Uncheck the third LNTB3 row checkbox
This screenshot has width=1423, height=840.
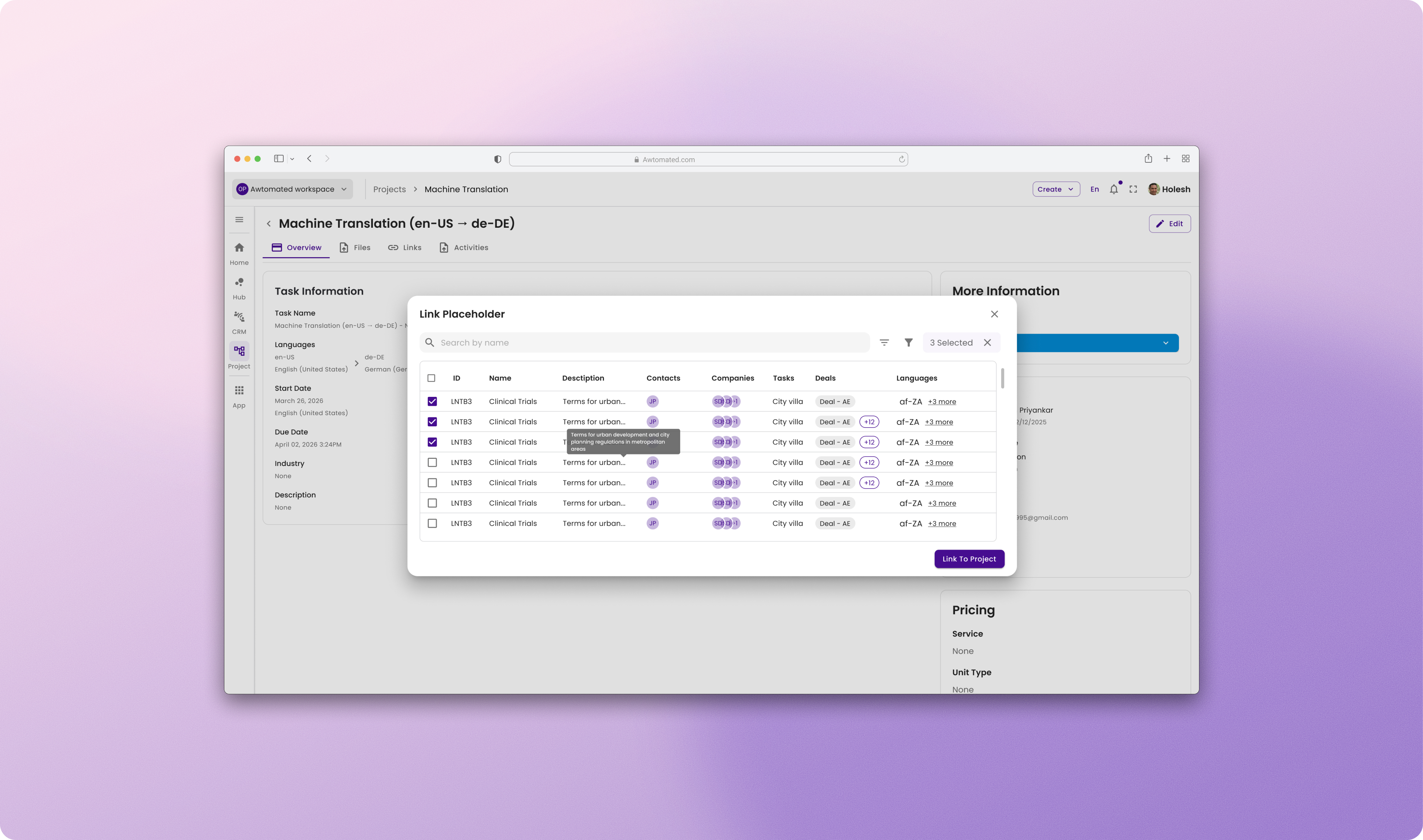(432, 442)
